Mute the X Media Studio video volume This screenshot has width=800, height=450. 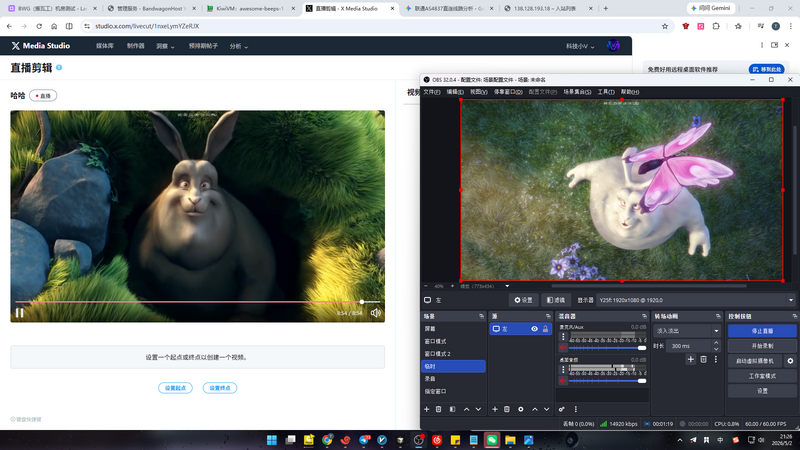[x=376, y=313]
